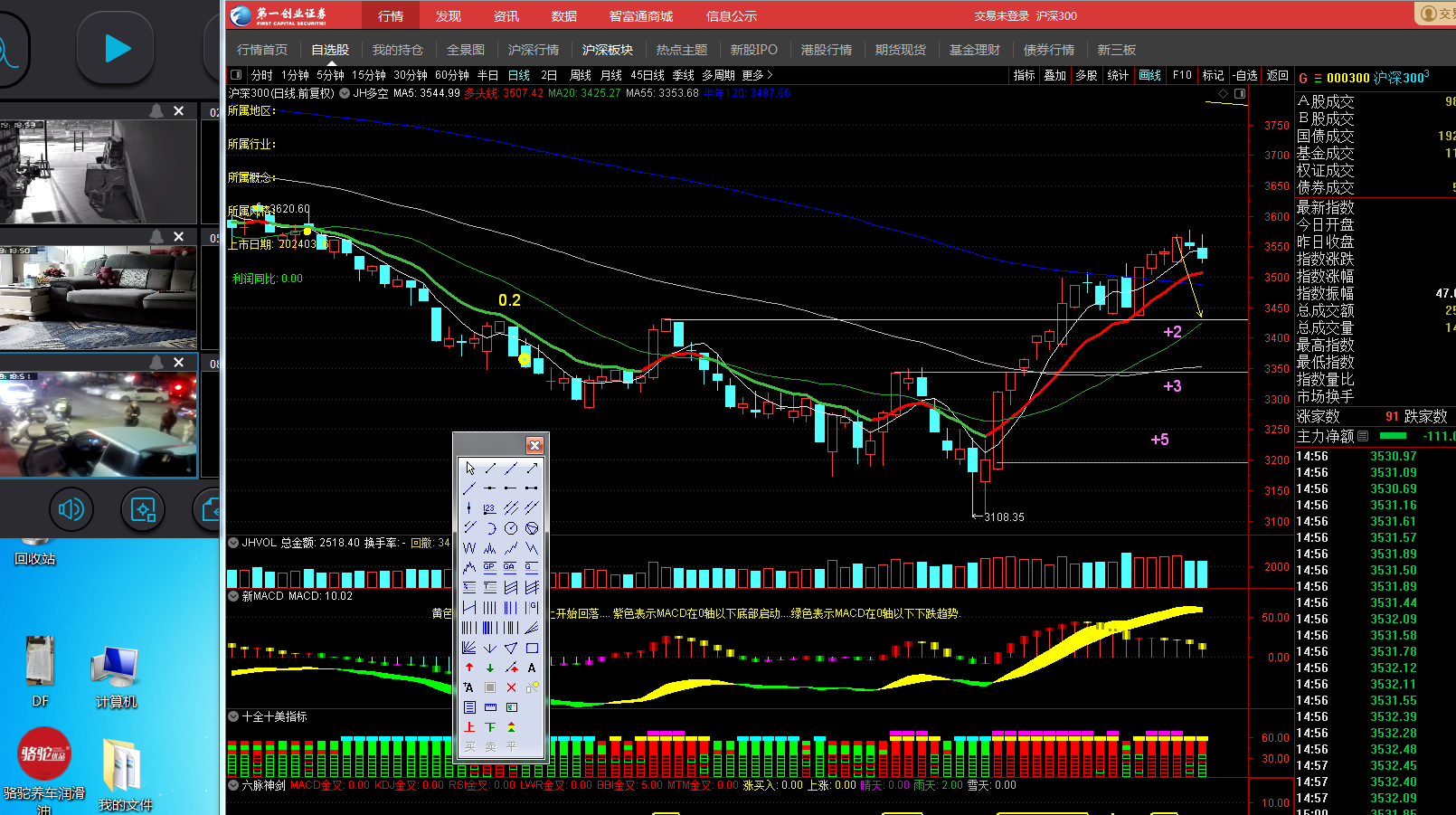Click the 指标 toolbar button

pyautogui.click(x=1025, y=75)
